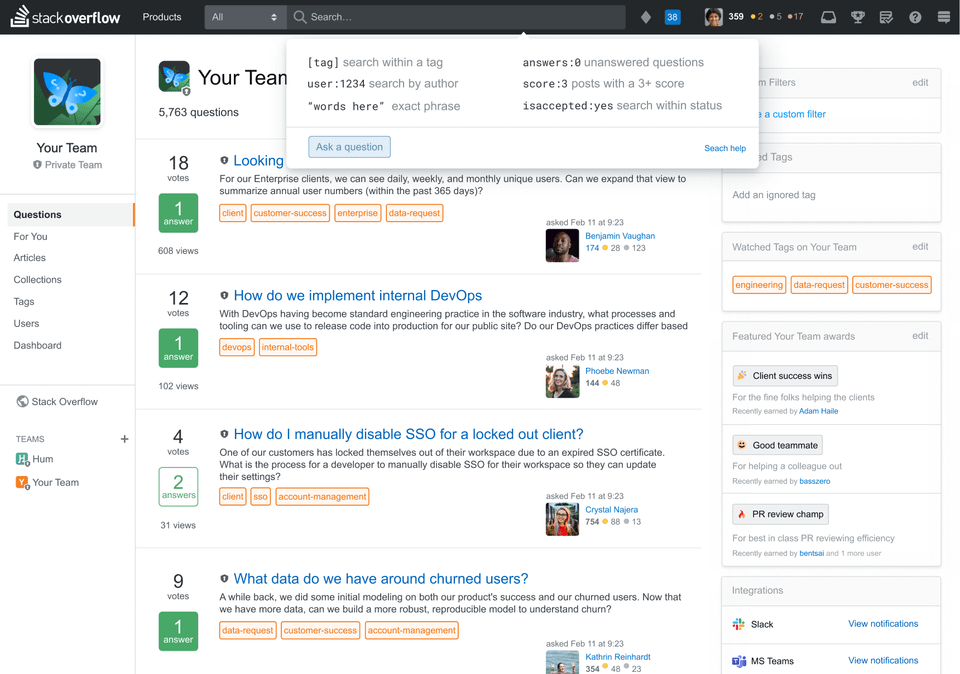The image size is (960, 674).
Task: Open the Products menu
Action: coord(161,16)
